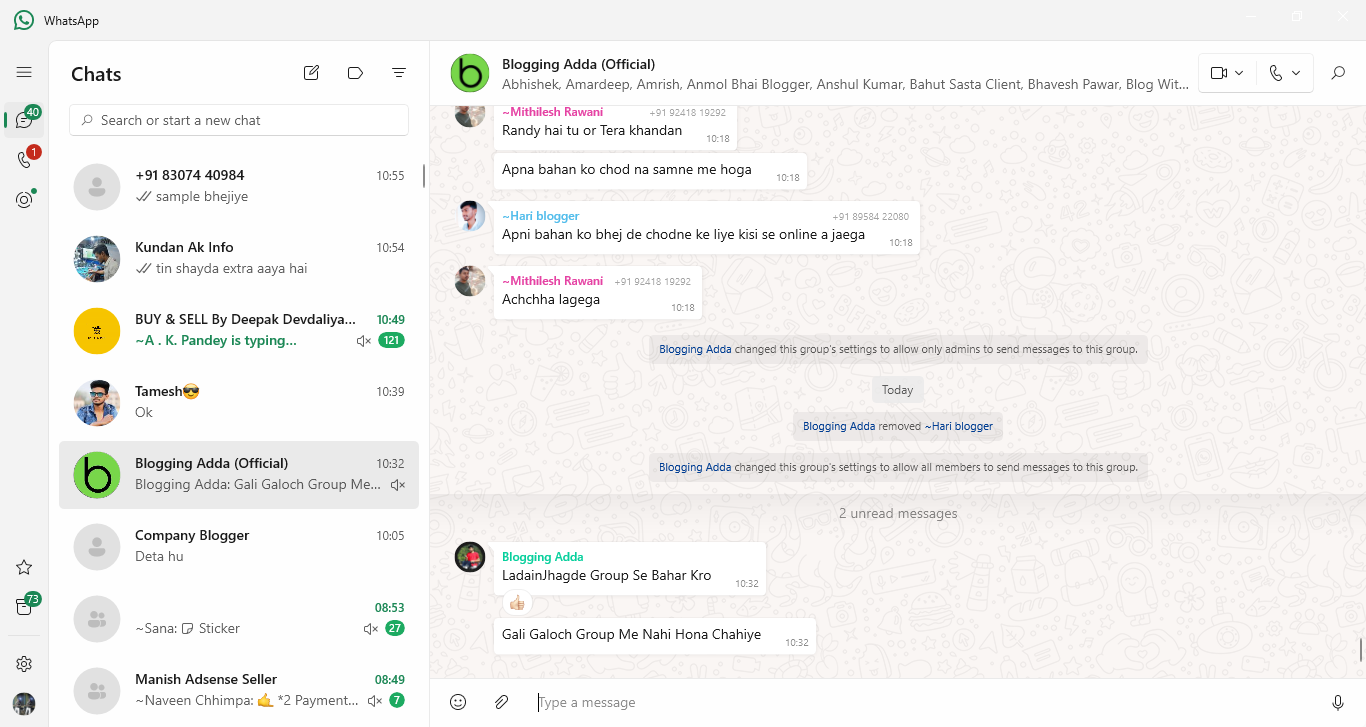Click Blogging Adda (Official) header title
This screenshot has width=1366, height=727.
pos(578,64)
